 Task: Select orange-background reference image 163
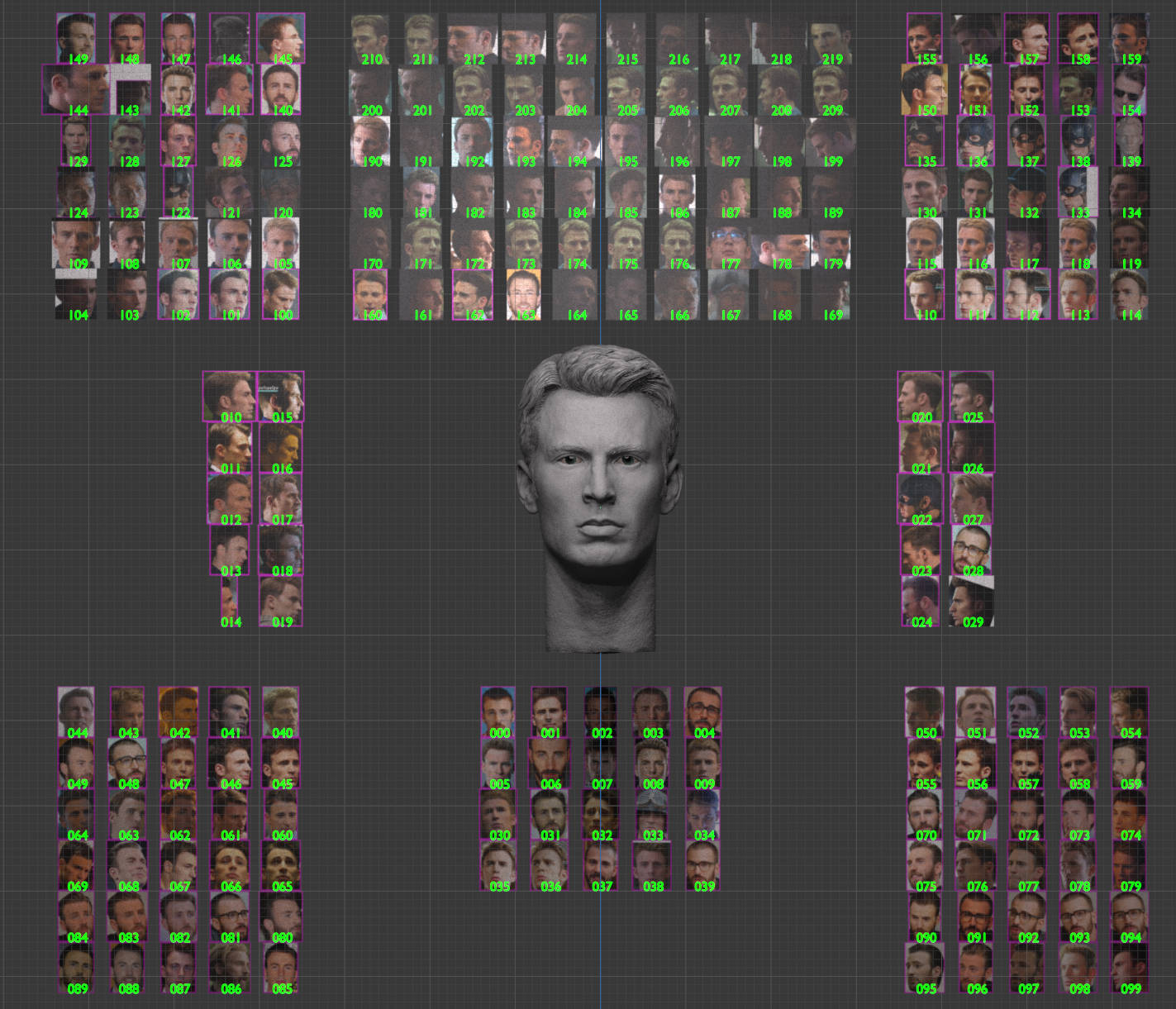(523, 294)
